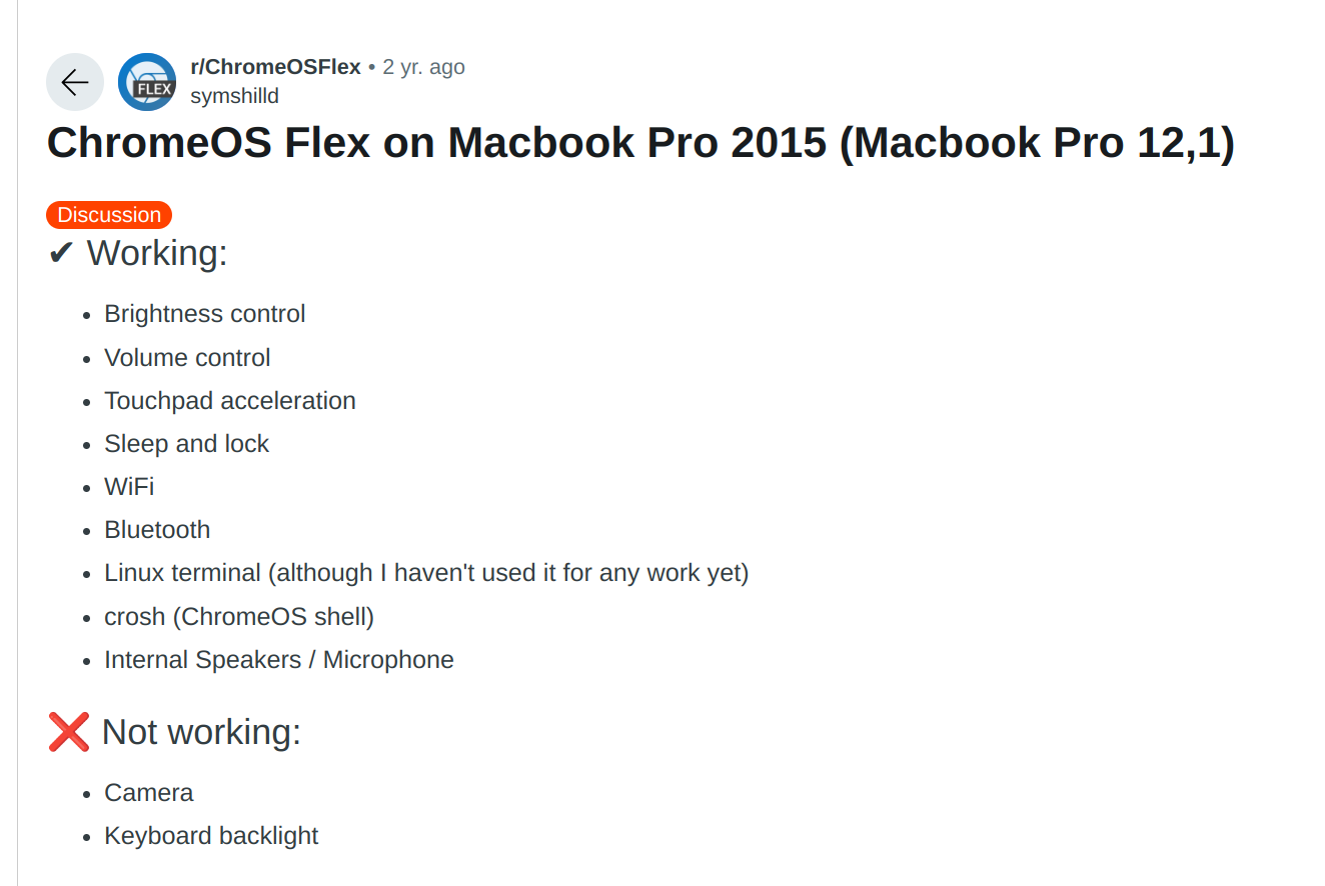
Task: Click the 'Touchpad acceleration' list item
Action: tap(230, 401)
